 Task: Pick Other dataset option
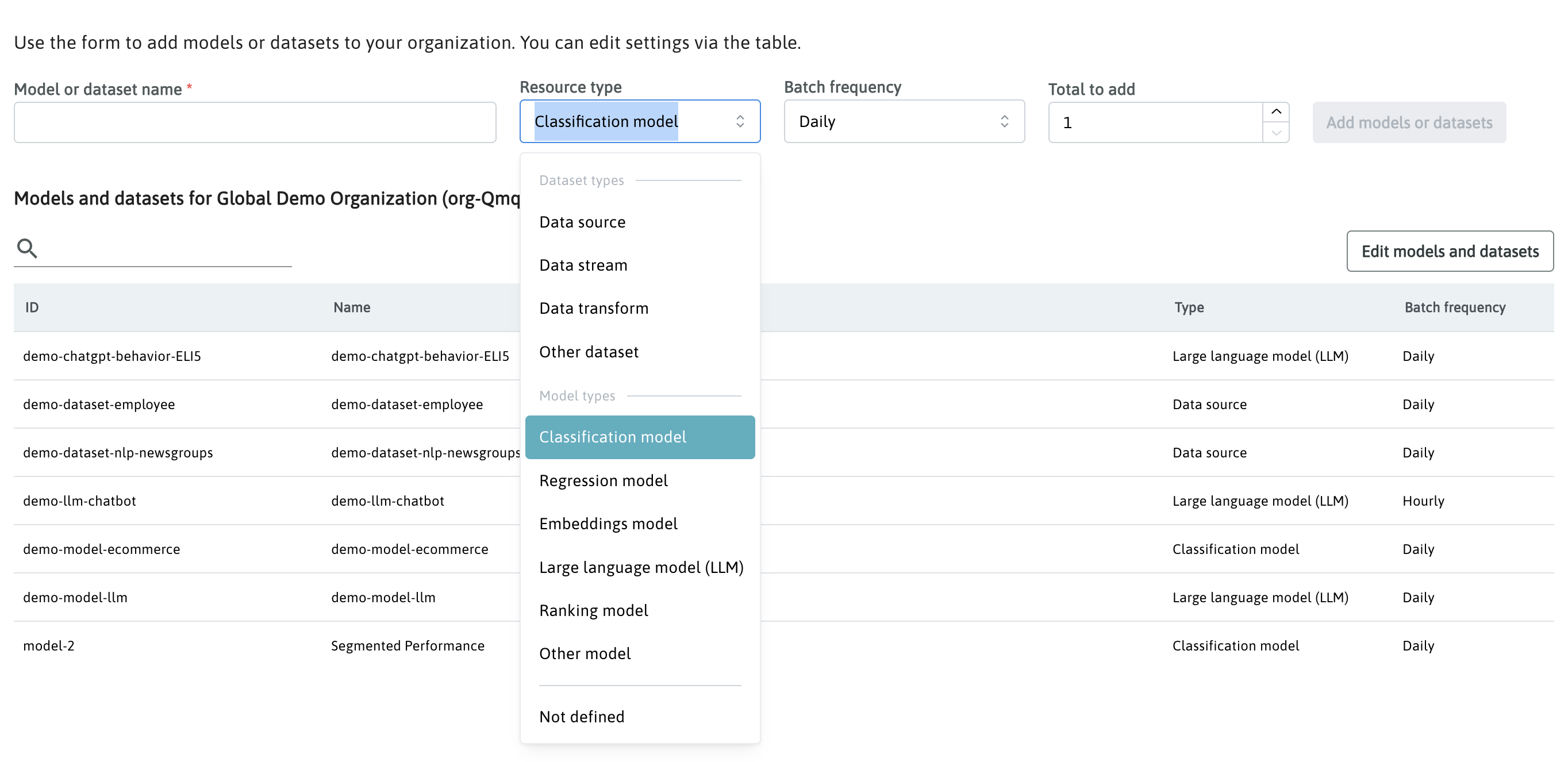coord(588,352)
